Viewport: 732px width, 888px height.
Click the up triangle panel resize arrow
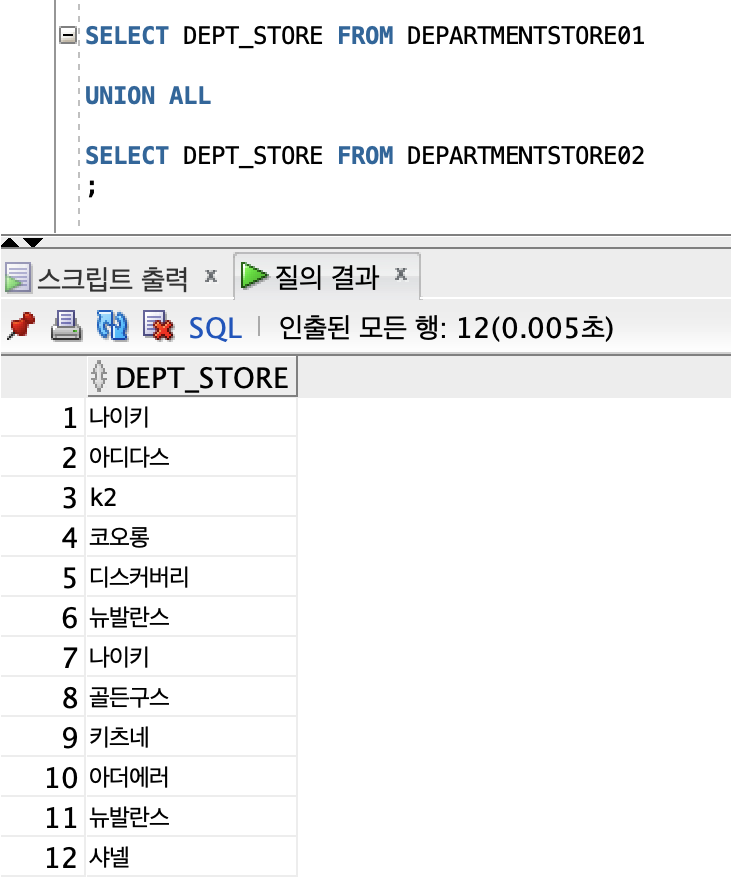(x=10, y=243)
